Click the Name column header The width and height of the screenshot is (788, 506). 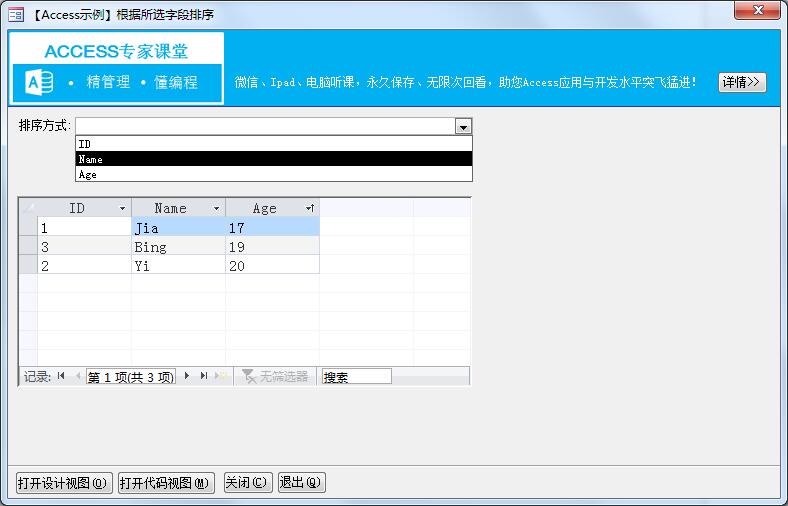[178, 208]
